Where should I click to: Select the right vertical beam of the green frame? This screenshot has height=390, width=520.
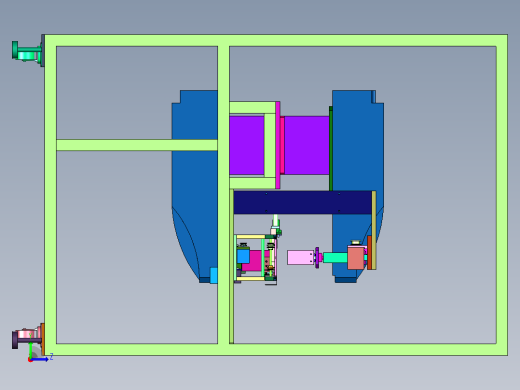[x=502, y=195]
